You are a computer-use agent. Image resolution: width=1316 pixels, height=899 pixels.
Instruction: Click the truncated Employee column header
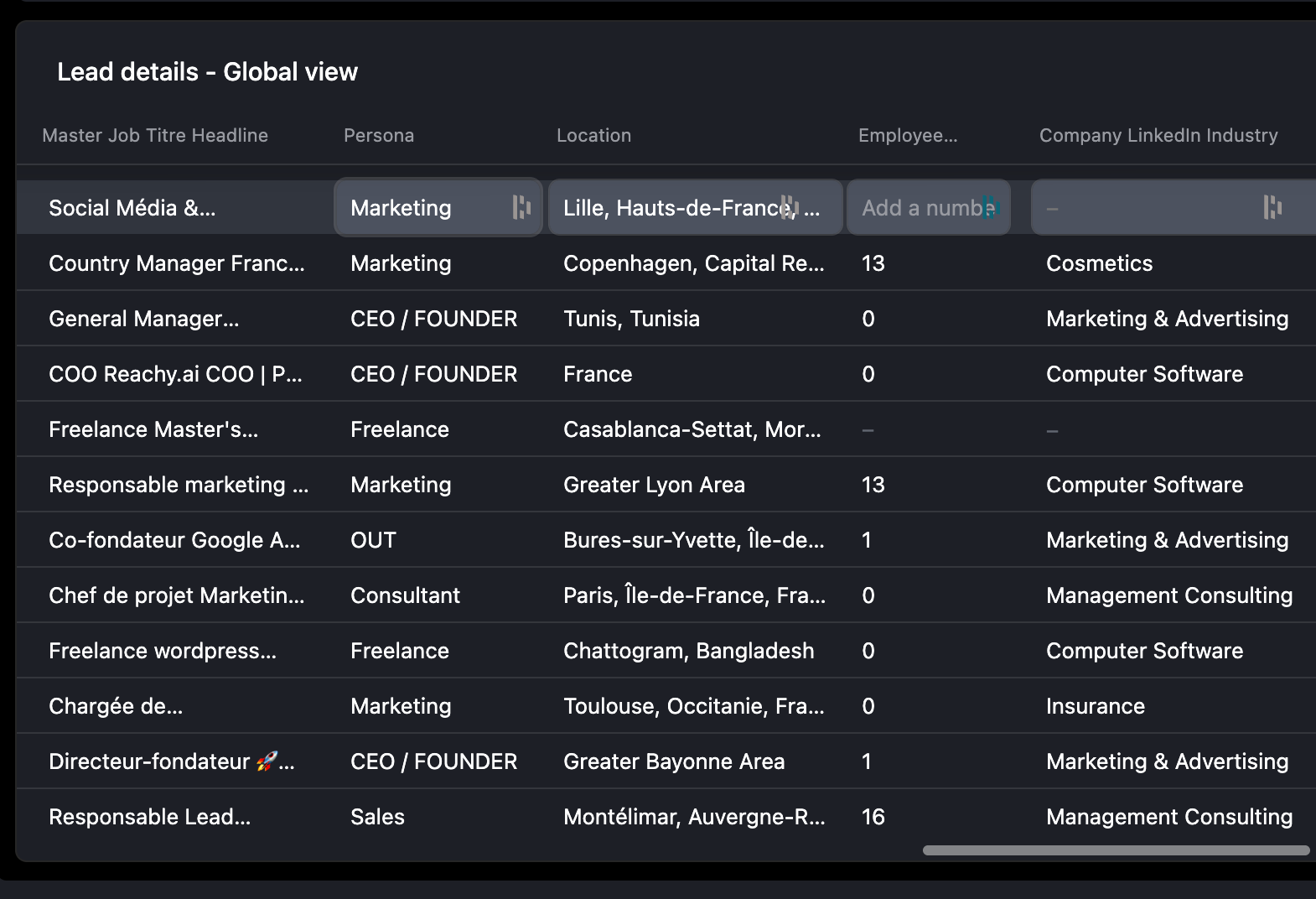click(907, 136)
